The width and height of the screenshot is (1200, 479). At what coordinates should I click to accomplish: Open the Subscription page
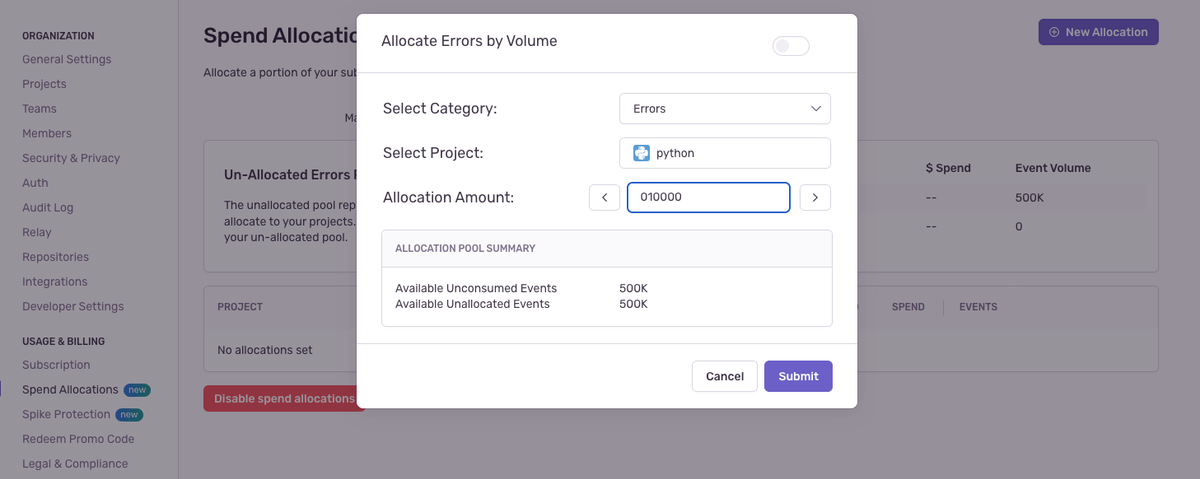pyautogui.click(x=56, y=365)
